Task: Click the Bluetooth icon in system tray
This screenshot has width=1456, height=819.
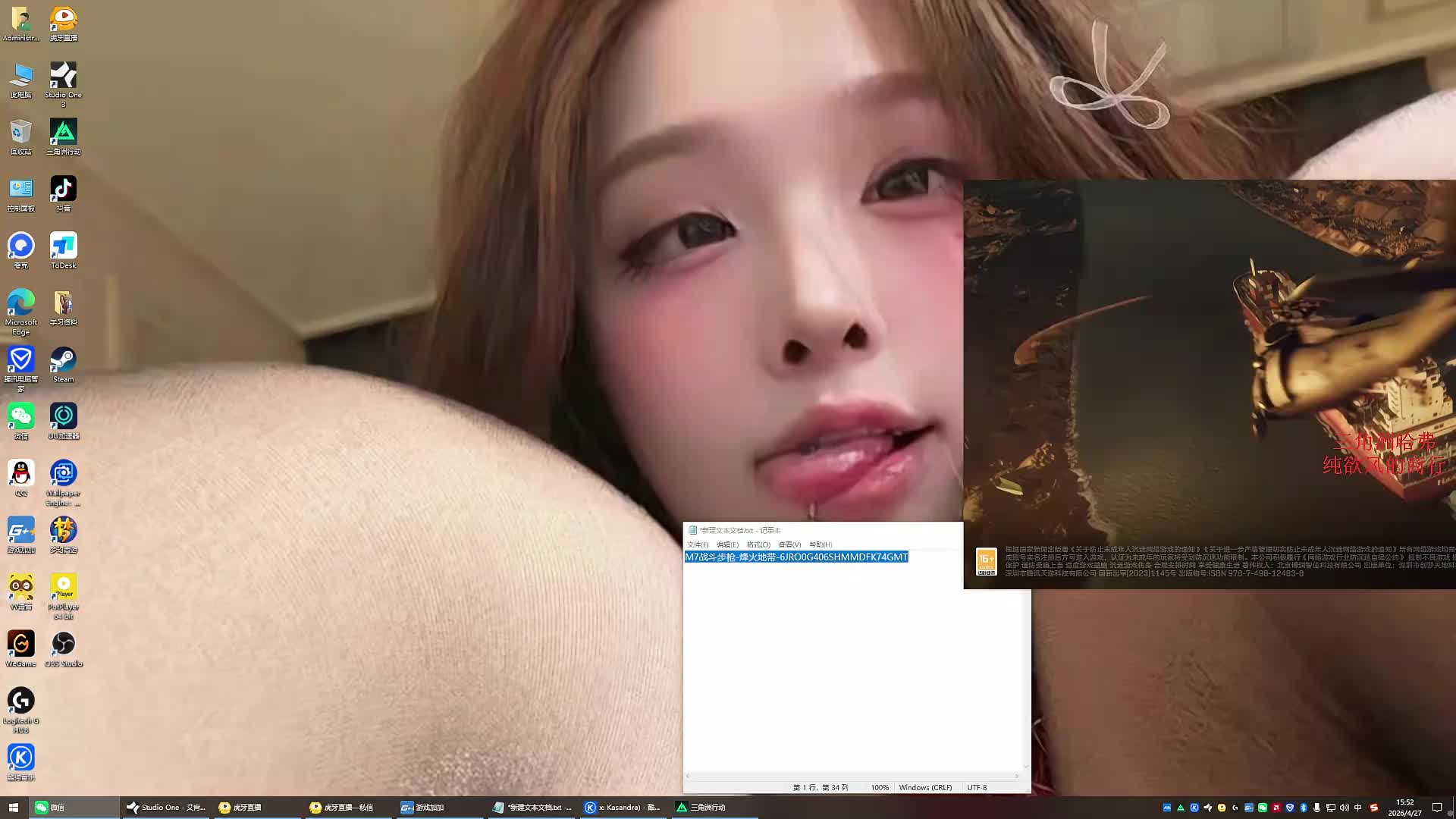Action: tap(1304, 808)
